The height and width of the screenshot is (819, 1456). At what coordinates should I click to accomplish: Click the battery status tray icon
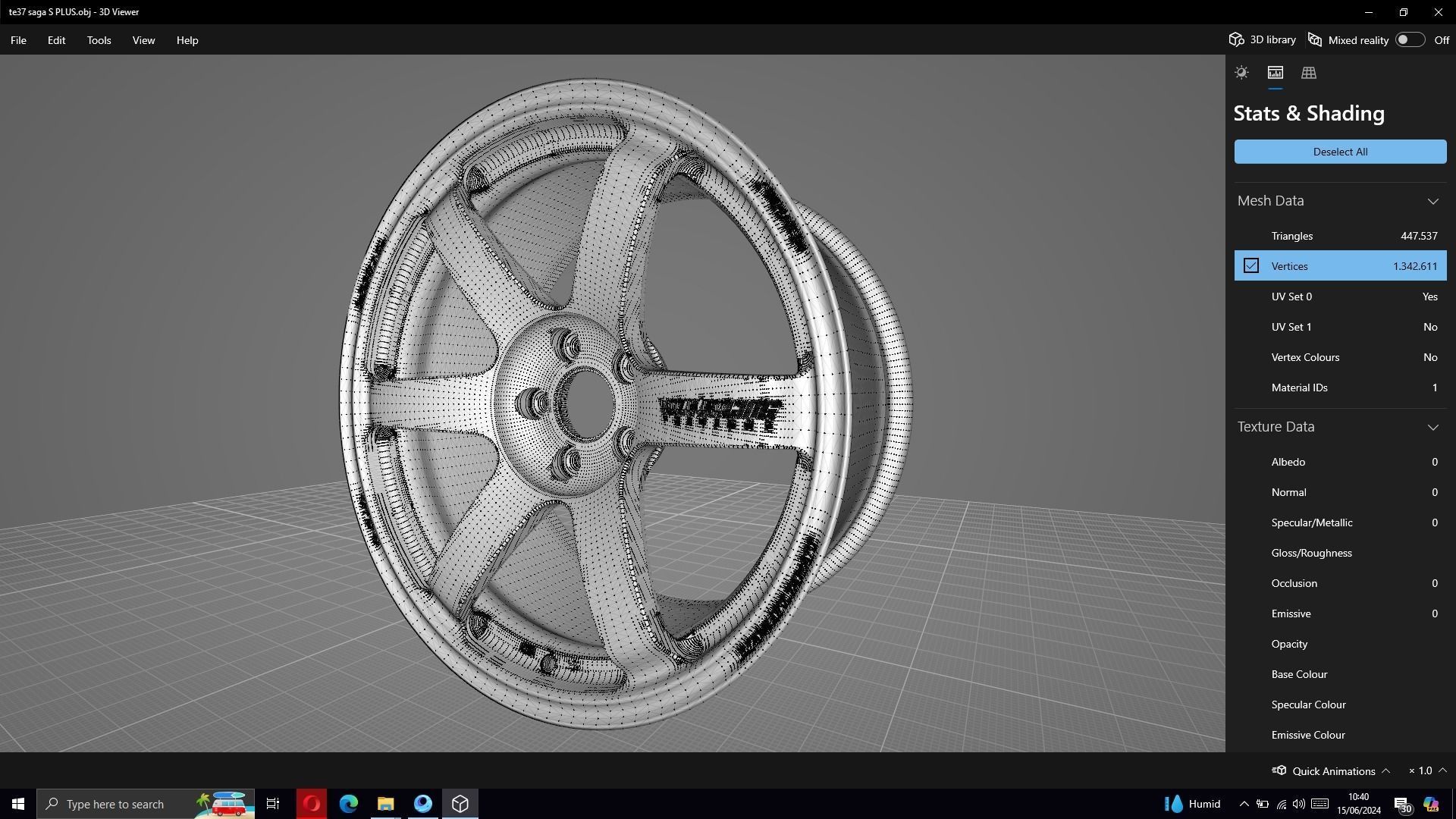pos(1263,804)
